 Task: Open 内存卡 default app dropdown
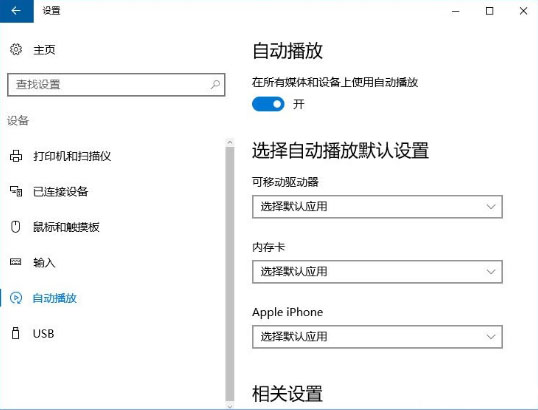coord(377,272)
